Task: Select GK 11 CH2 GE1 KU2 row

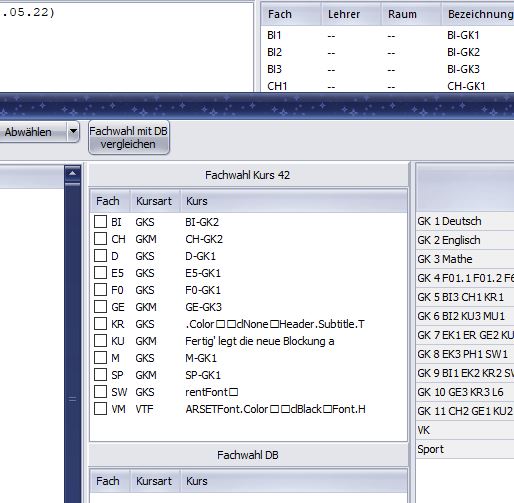Action: coord(465,411)
